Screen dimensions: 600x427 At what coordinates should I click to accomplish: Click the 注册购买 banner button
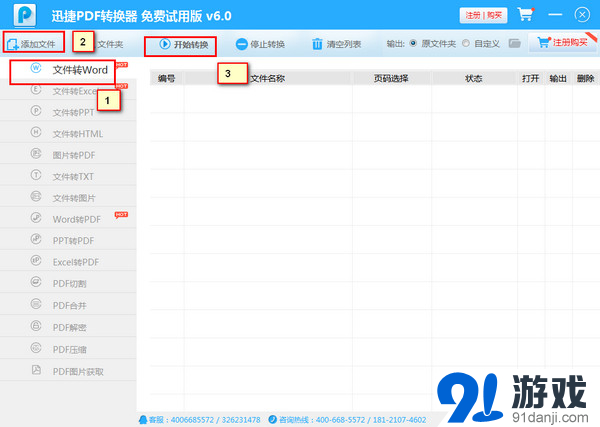click(x=562, y=42)
